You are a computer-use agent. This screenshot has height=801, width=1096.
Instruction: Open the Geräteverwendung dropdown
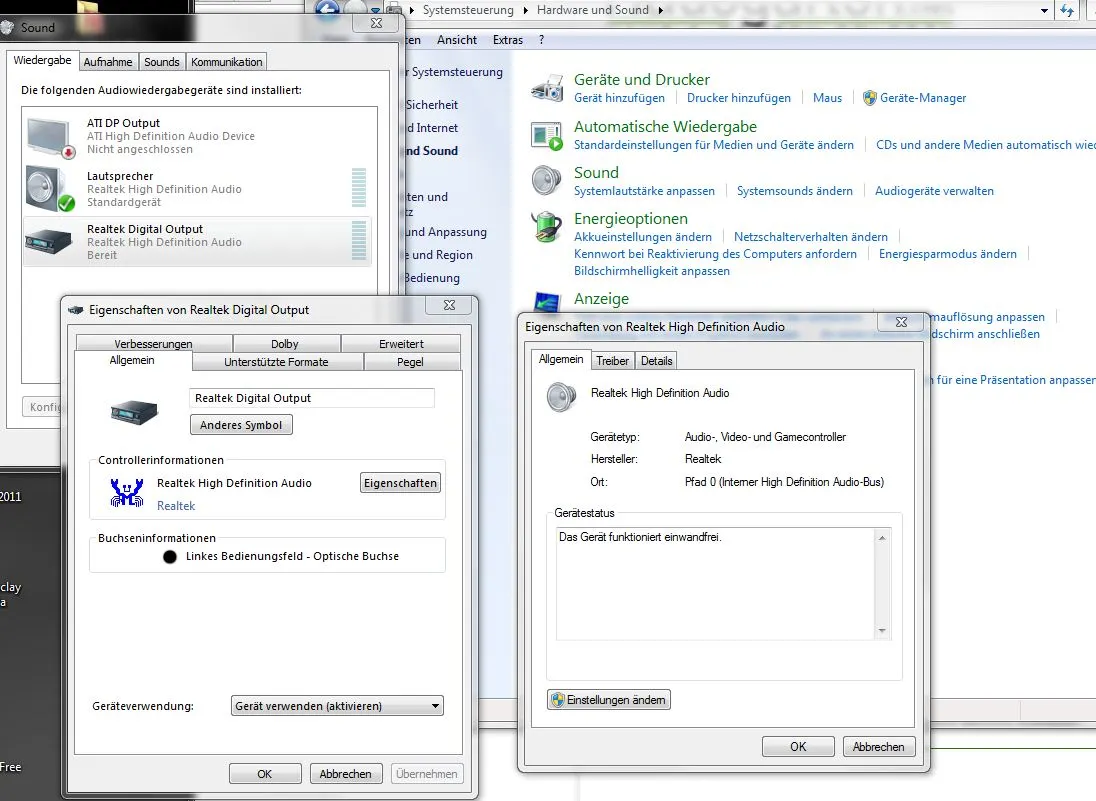tap(337, 706)
